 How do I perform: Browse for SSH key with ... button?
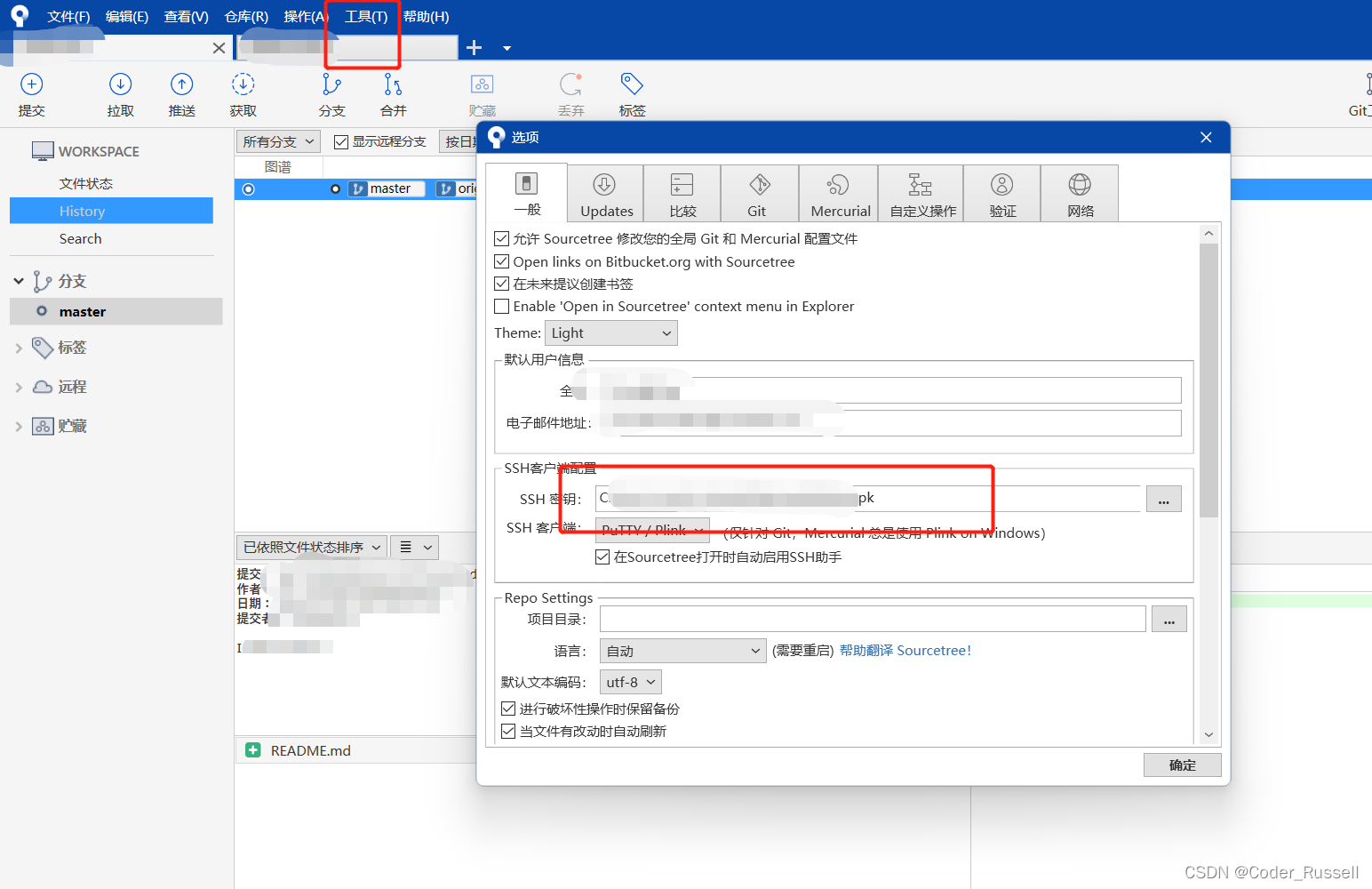tap(1163, 499)
